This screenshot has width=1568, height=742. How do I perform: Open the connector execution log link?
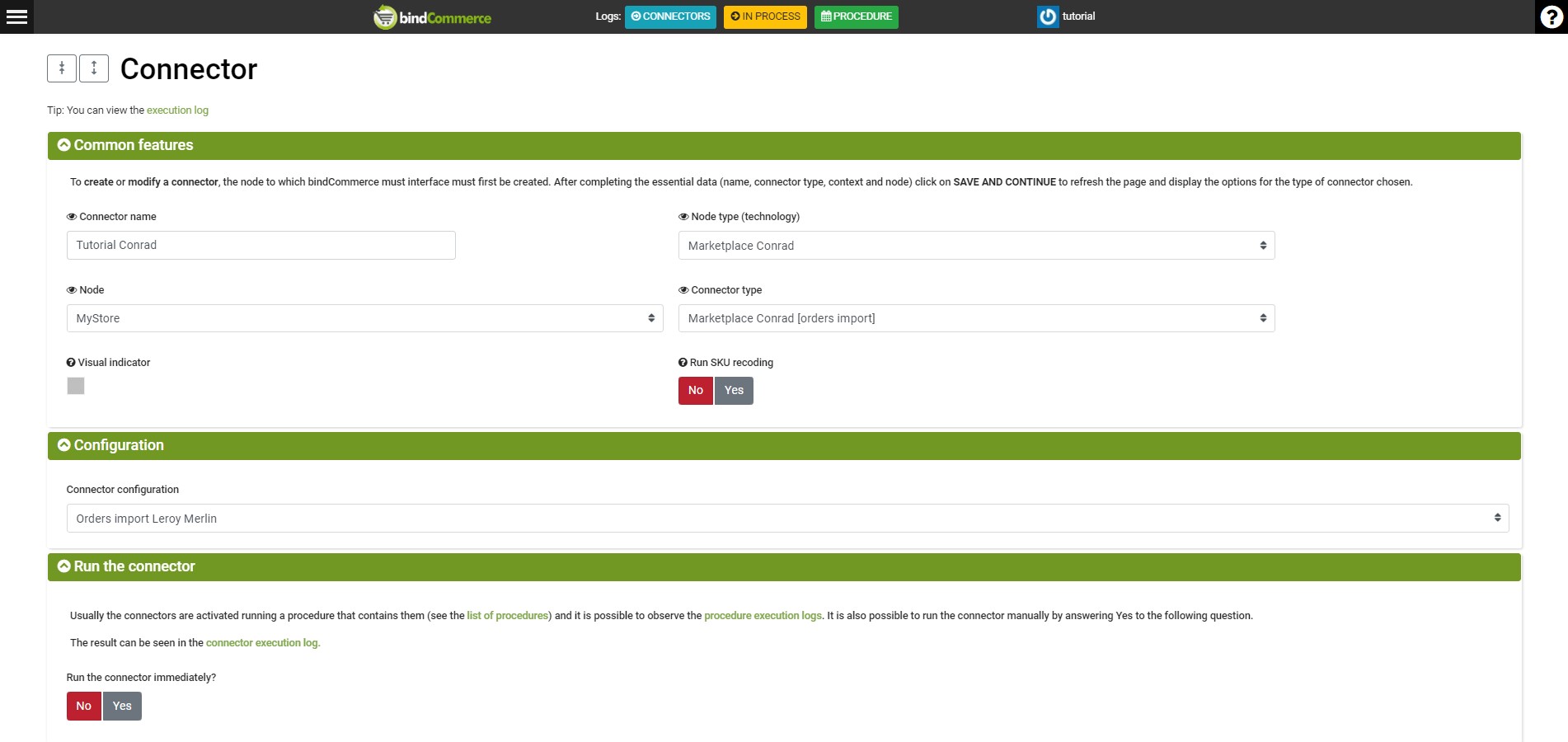263,643
